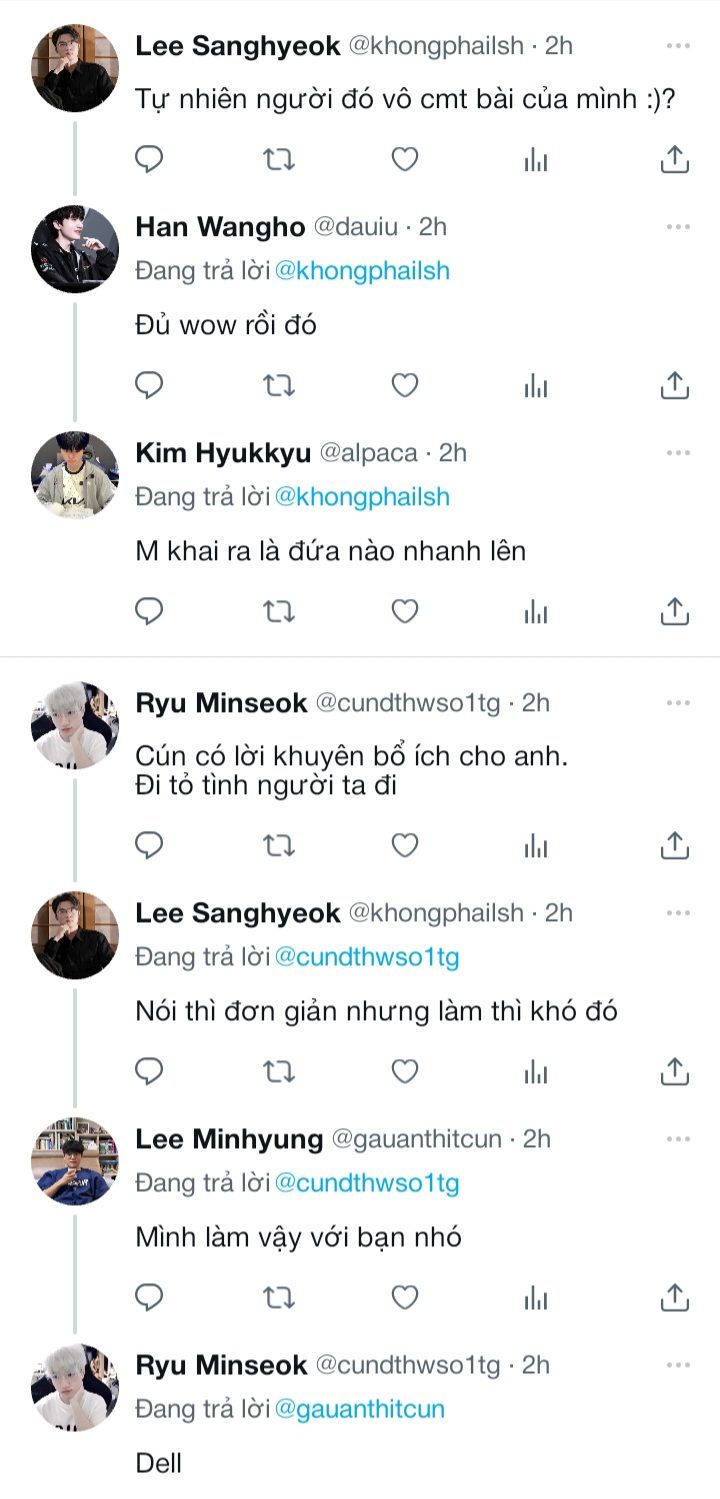Retweet Kim Hyukkyu's reply
The width and height of the screenshot is (720, 1499).
pyautogui.click(x=278, y=611)
